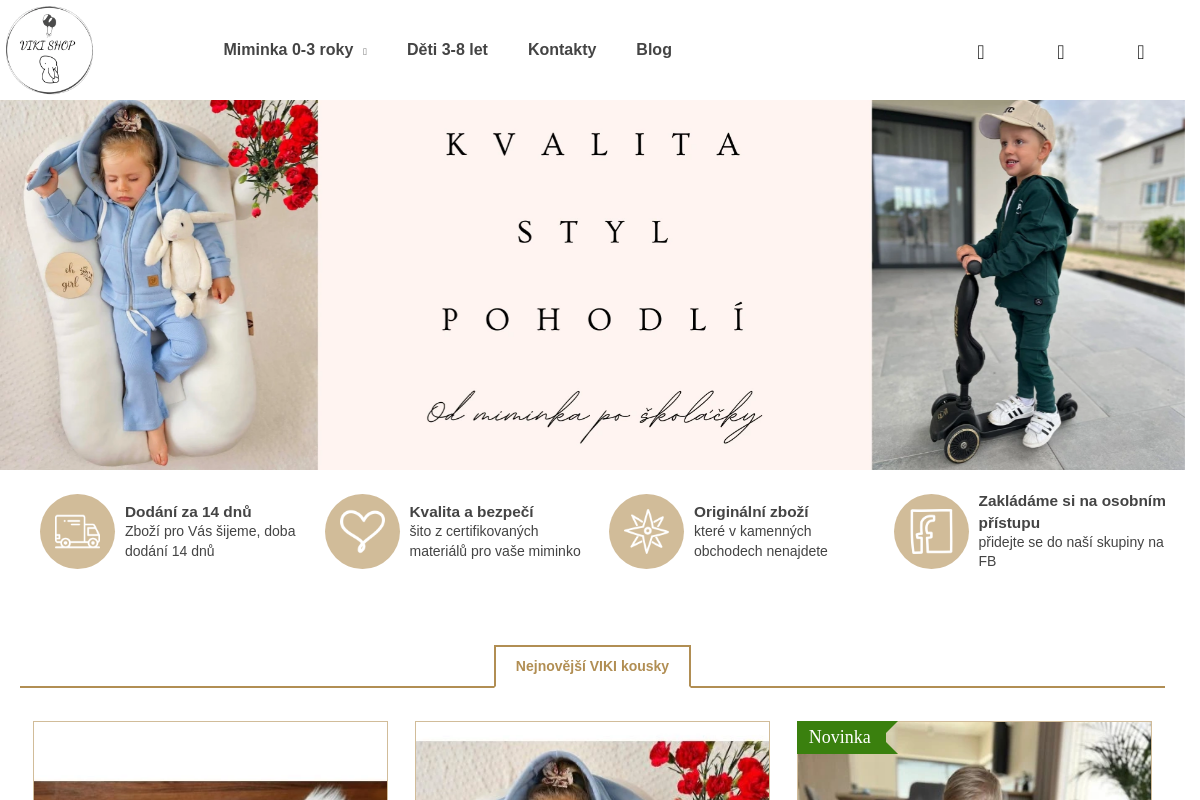Expand the Miminka 0-3 roky menu arrow
The image size is (1200, 800).
click(364, 51)
